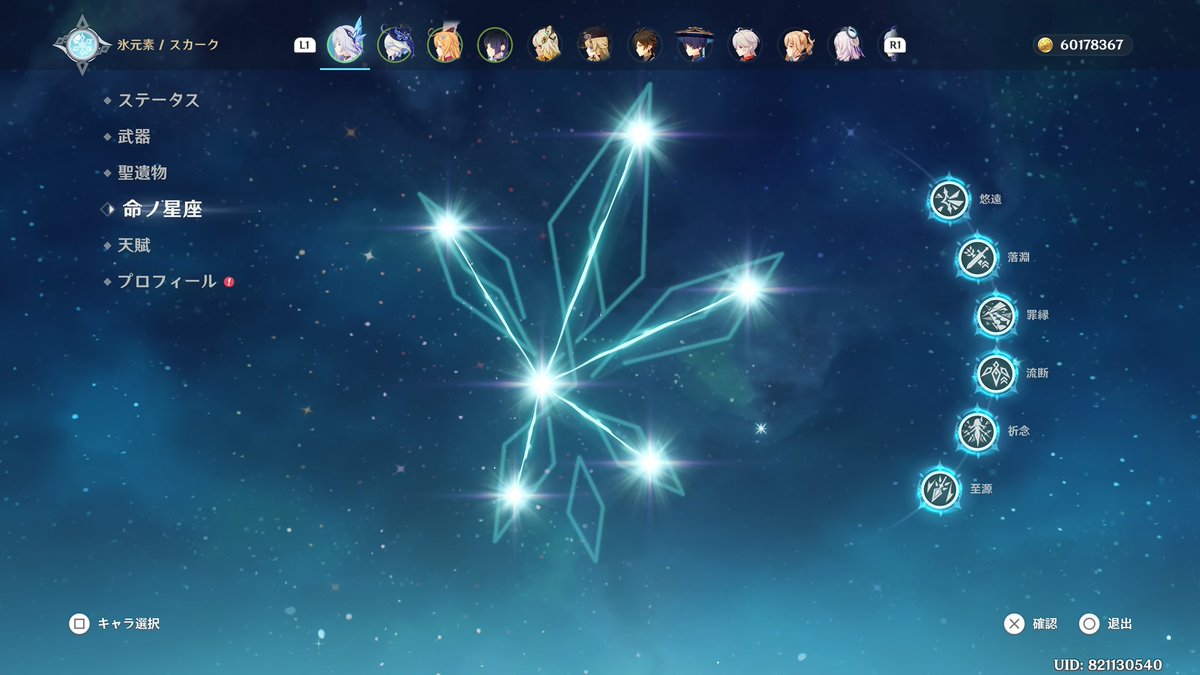Click the bottom-left star of the constellation
The image size is (1200, 675).
pyautogui.click(x=515, y=493)
